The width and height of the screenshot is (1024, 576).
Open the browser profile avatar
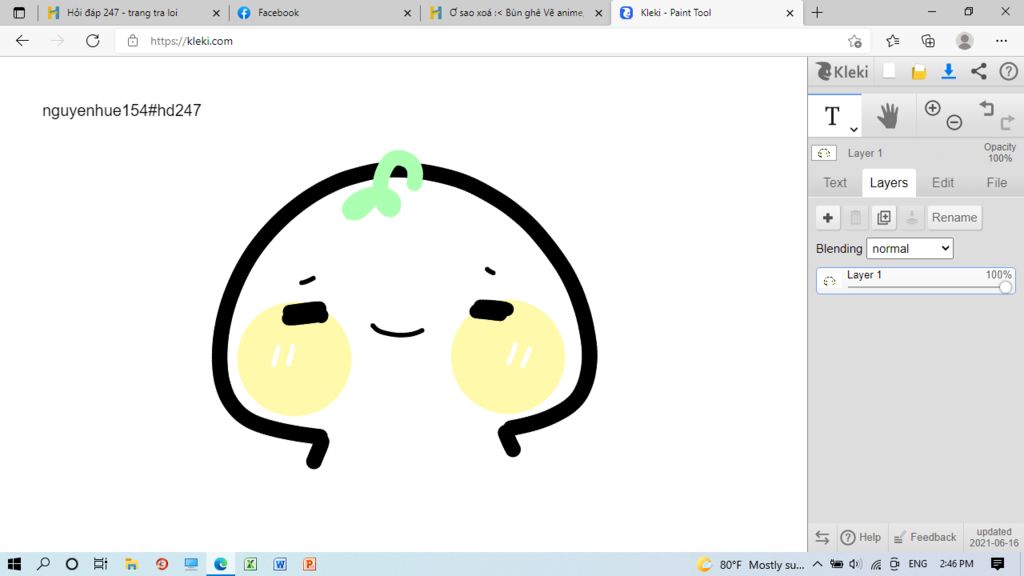pos(965,40)
